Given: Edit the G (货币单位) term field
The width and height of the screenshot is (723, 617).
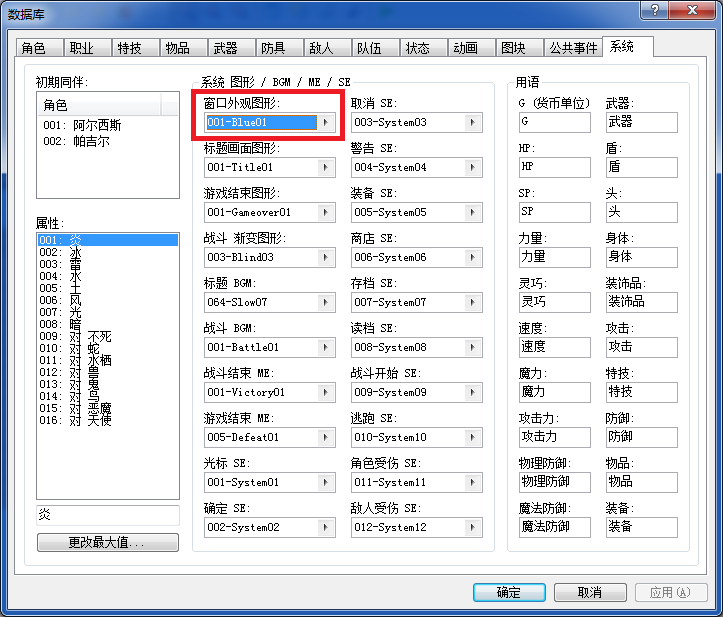Looking at the screenshot, I should coord(555,122).
